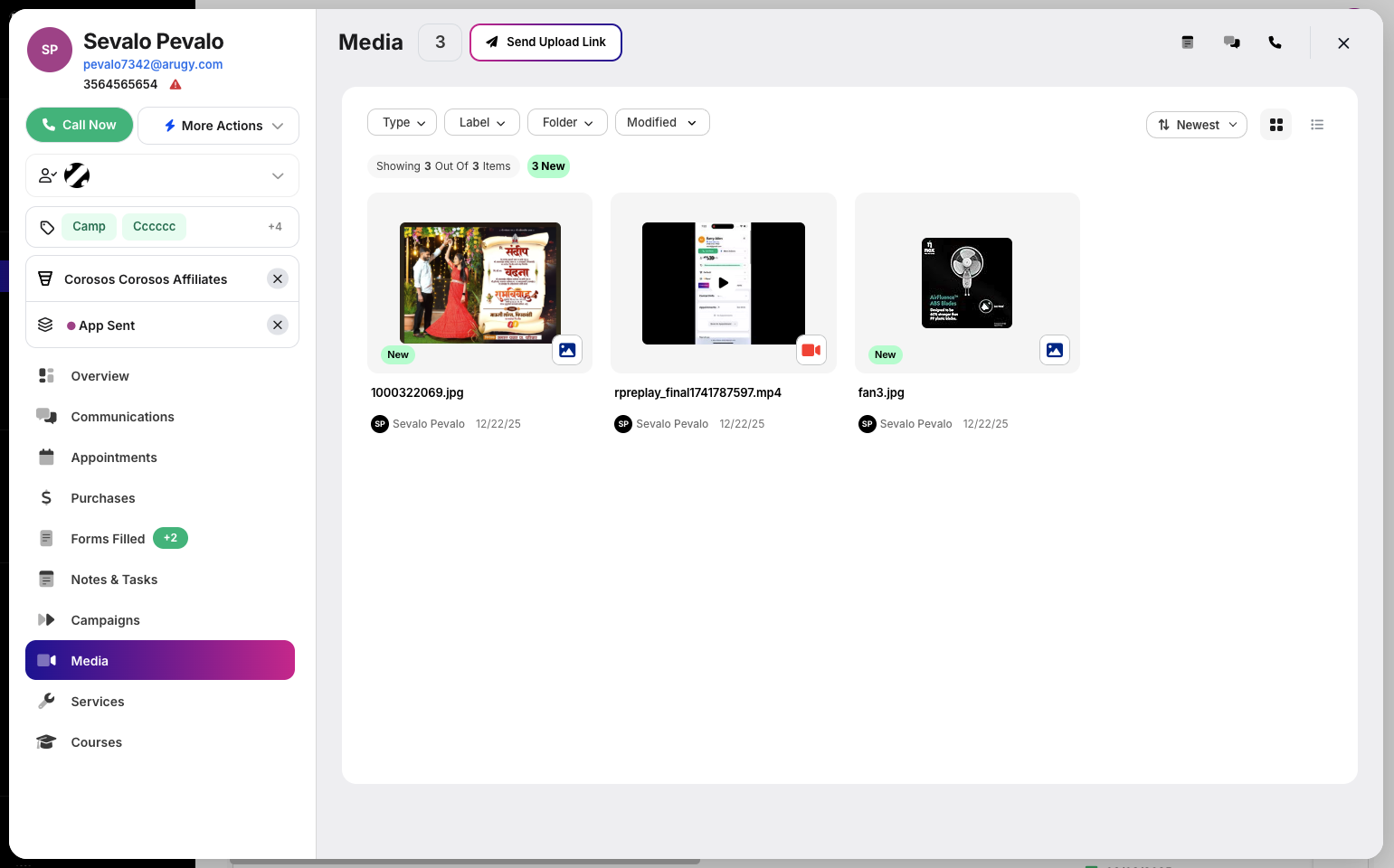Click the tag icon beside Camp label
Image resolution: width=1394 pixels, height=868 pixels.
pyautogui.click(x=47, y=227)
